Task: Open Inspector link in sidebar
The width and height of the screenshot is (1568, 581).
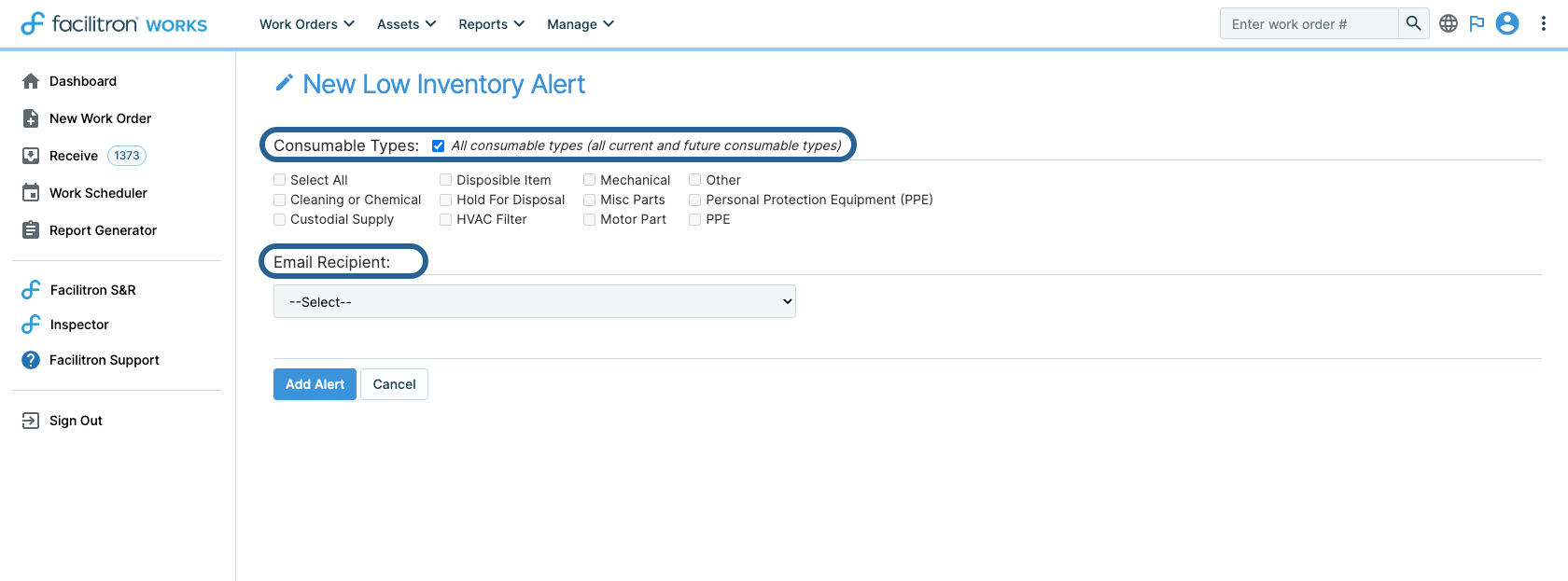Action: click(x=79, y=325)
